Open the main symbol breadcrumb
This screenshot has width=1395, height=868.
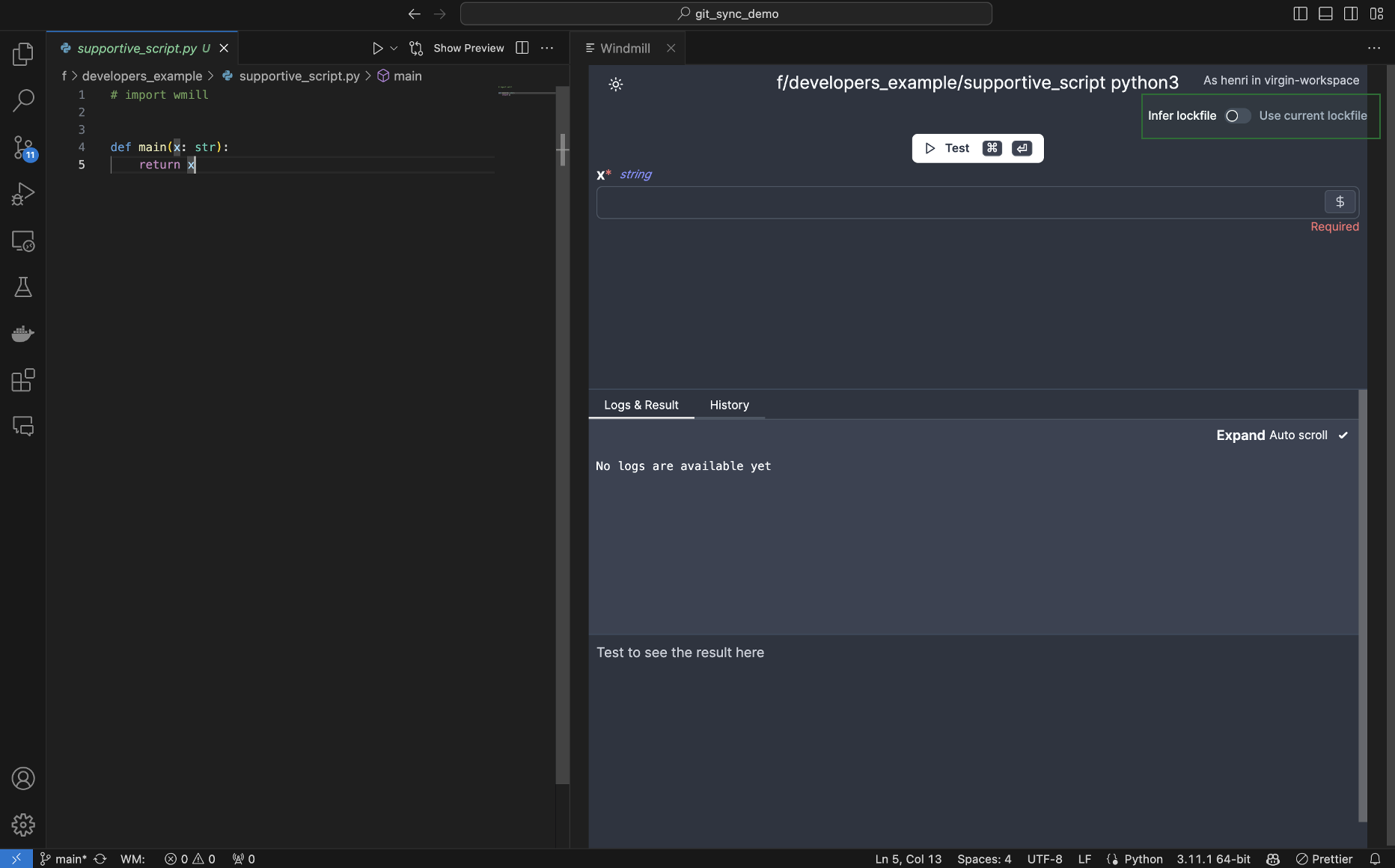click(x=407, y=76)
